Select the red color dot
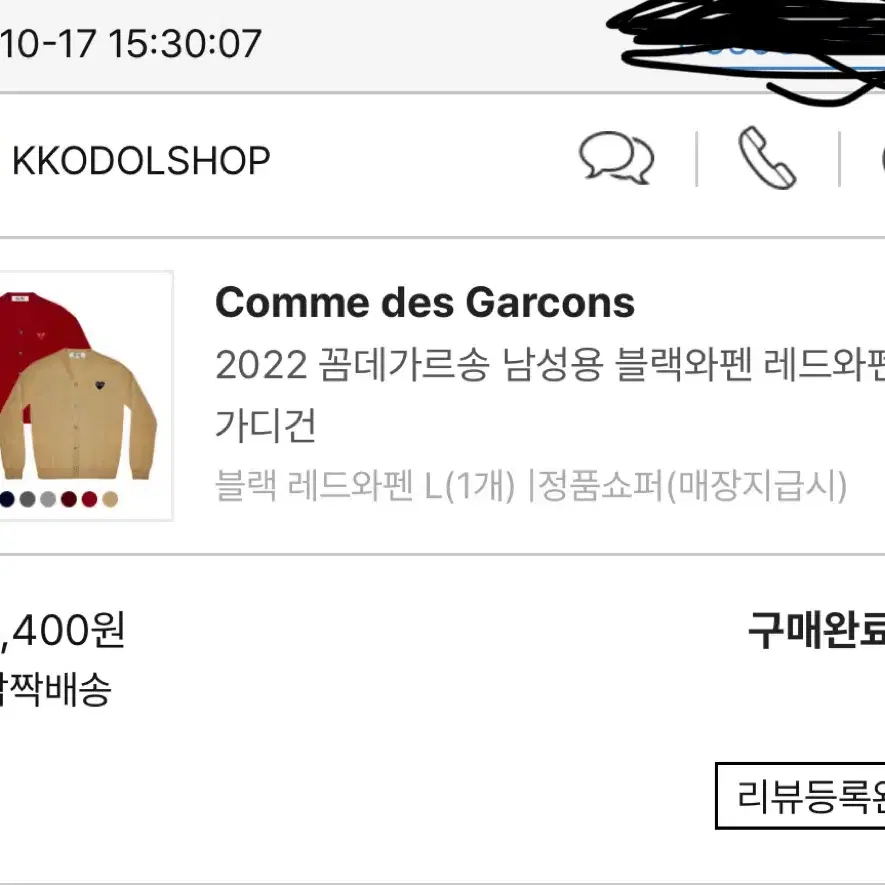 (89, 499)
